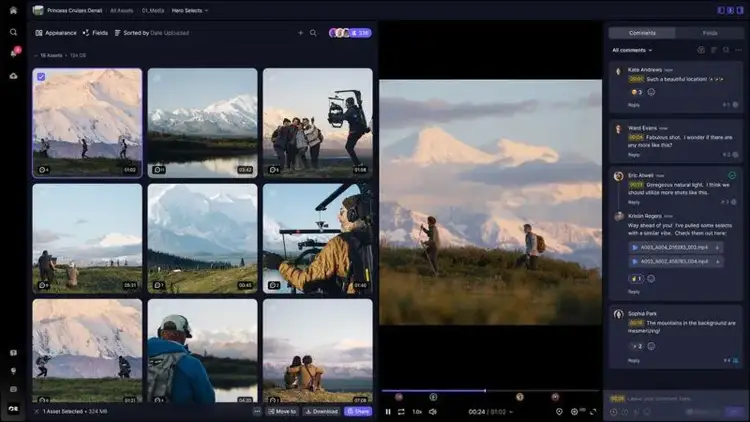The height and width of the screenshot is (422, 750).
Task: Select the Comments tab
Action: [641, 33]
